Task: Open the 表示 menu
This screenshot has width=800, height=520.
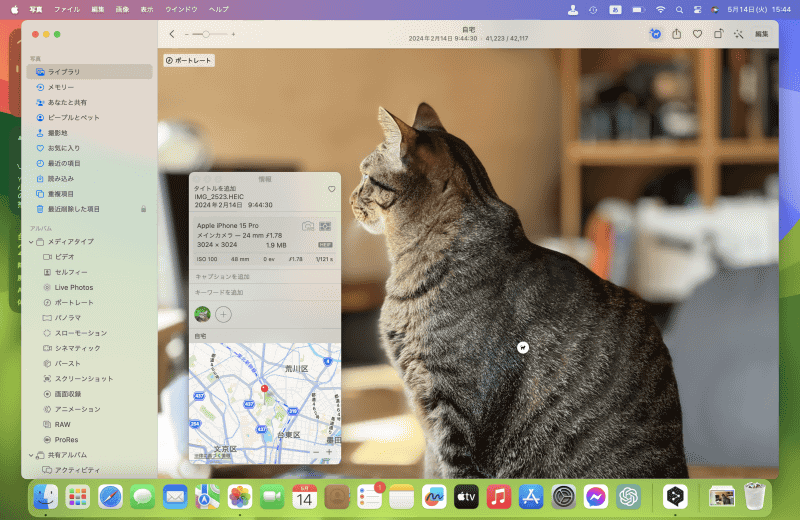Action: tap(147, 9)
